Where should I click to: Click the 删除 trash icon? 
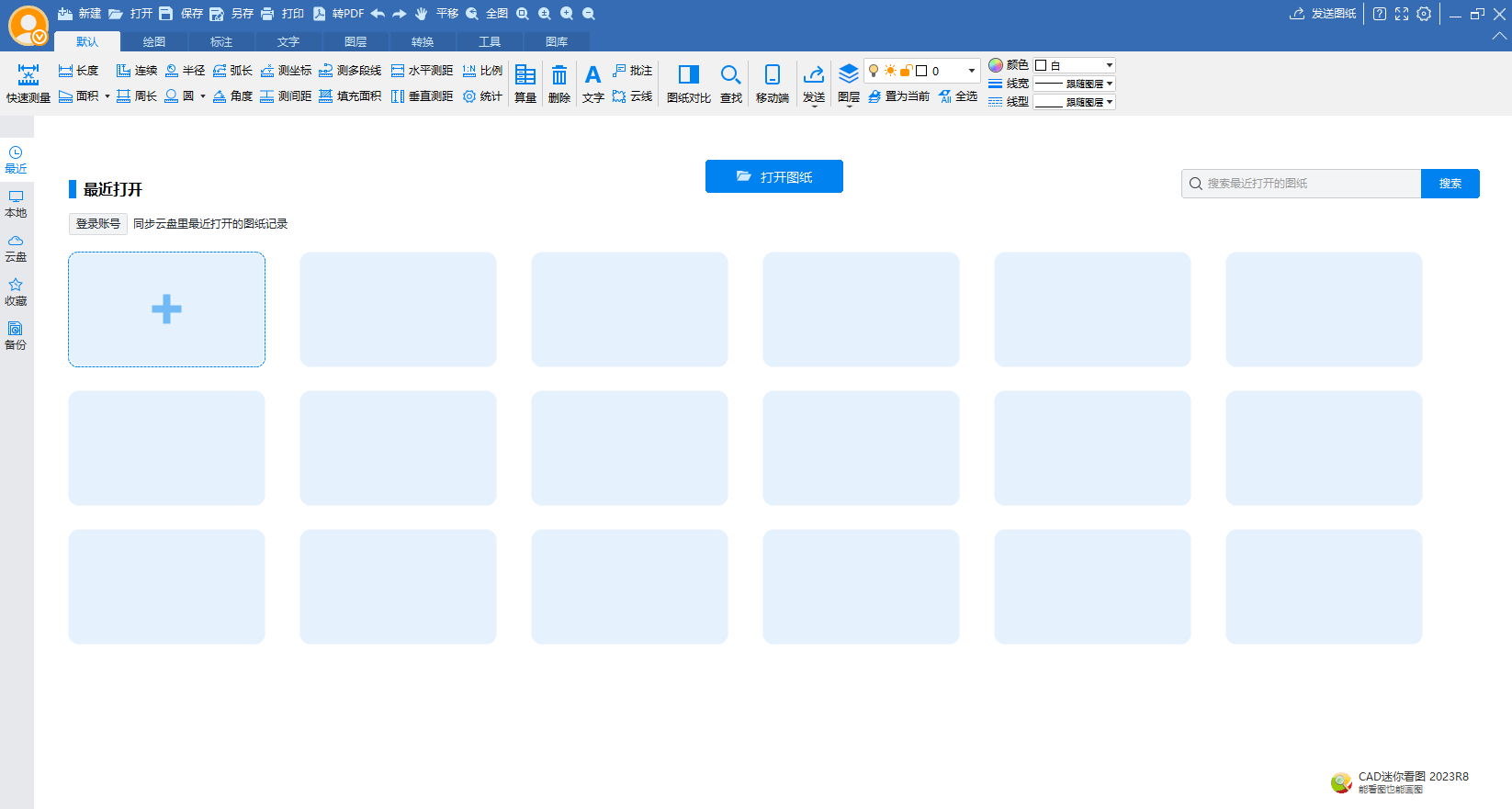pos(559,83)
